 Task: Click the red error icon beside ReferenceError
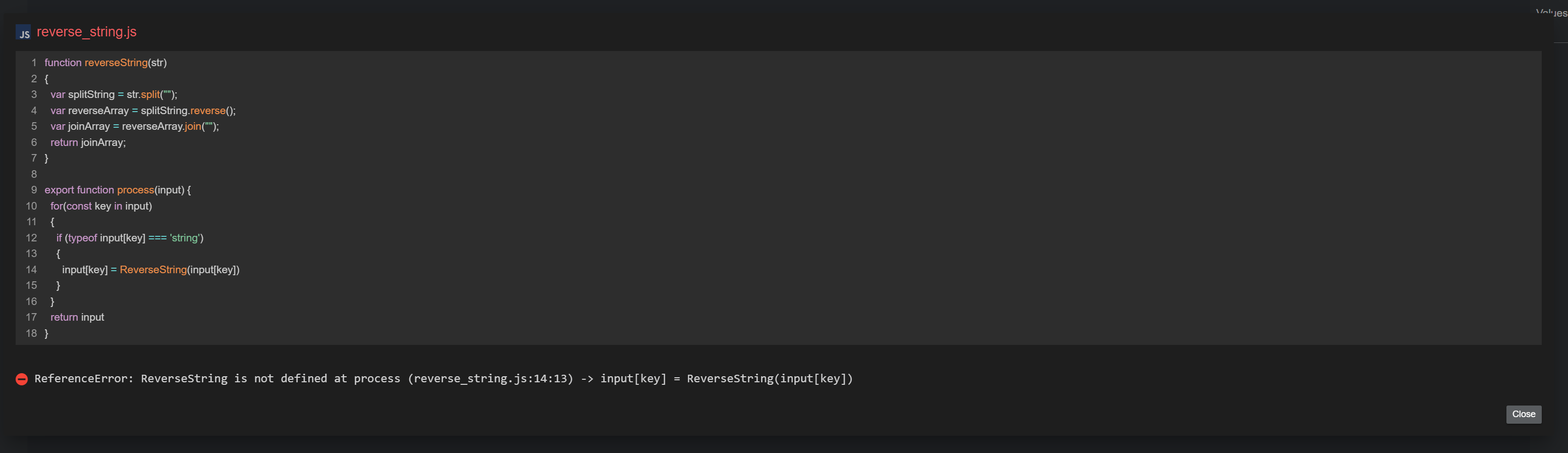[21, 379]
